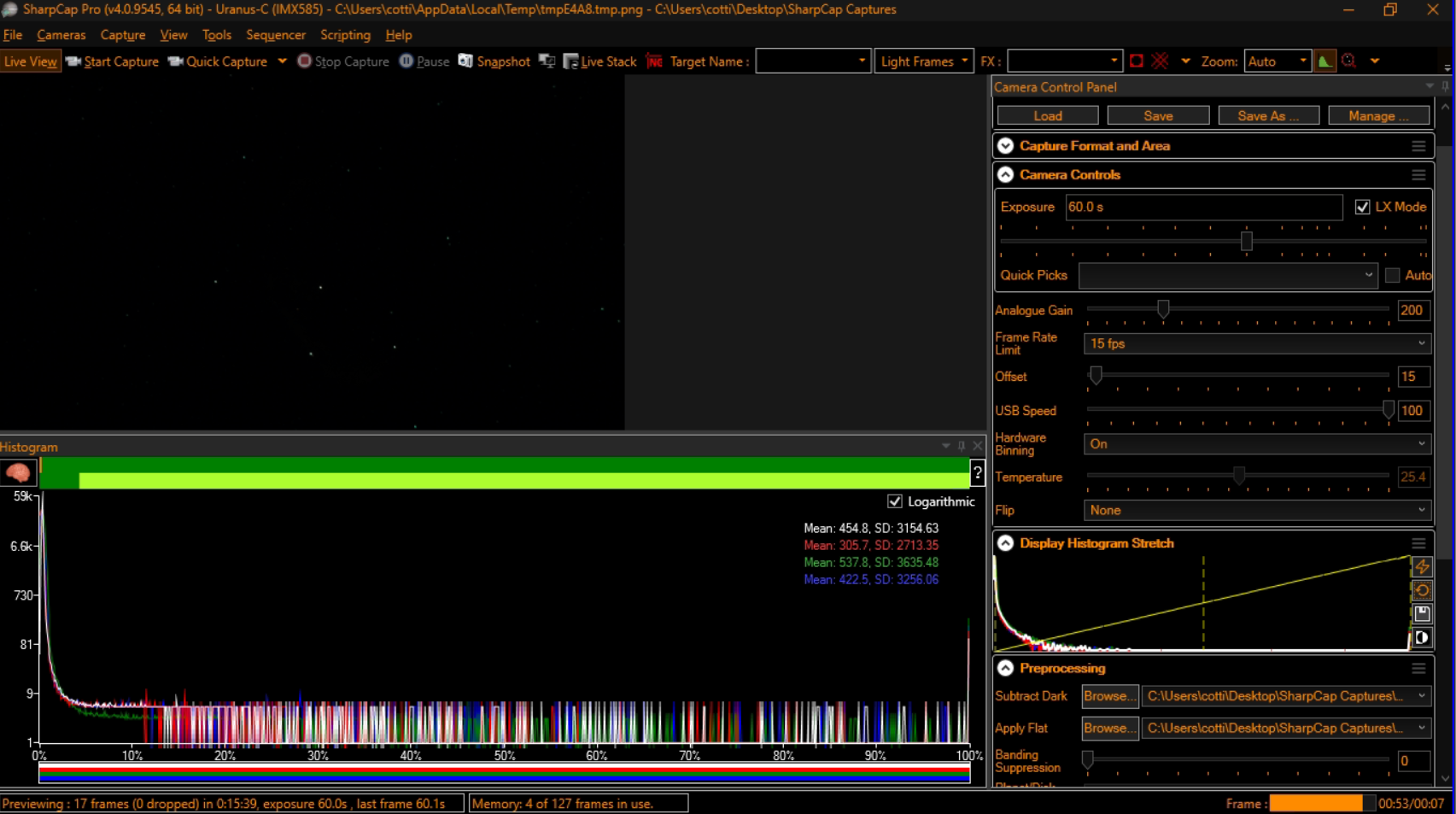
Task: Browse for an Apply Flat file
Action: [1110, 728]
